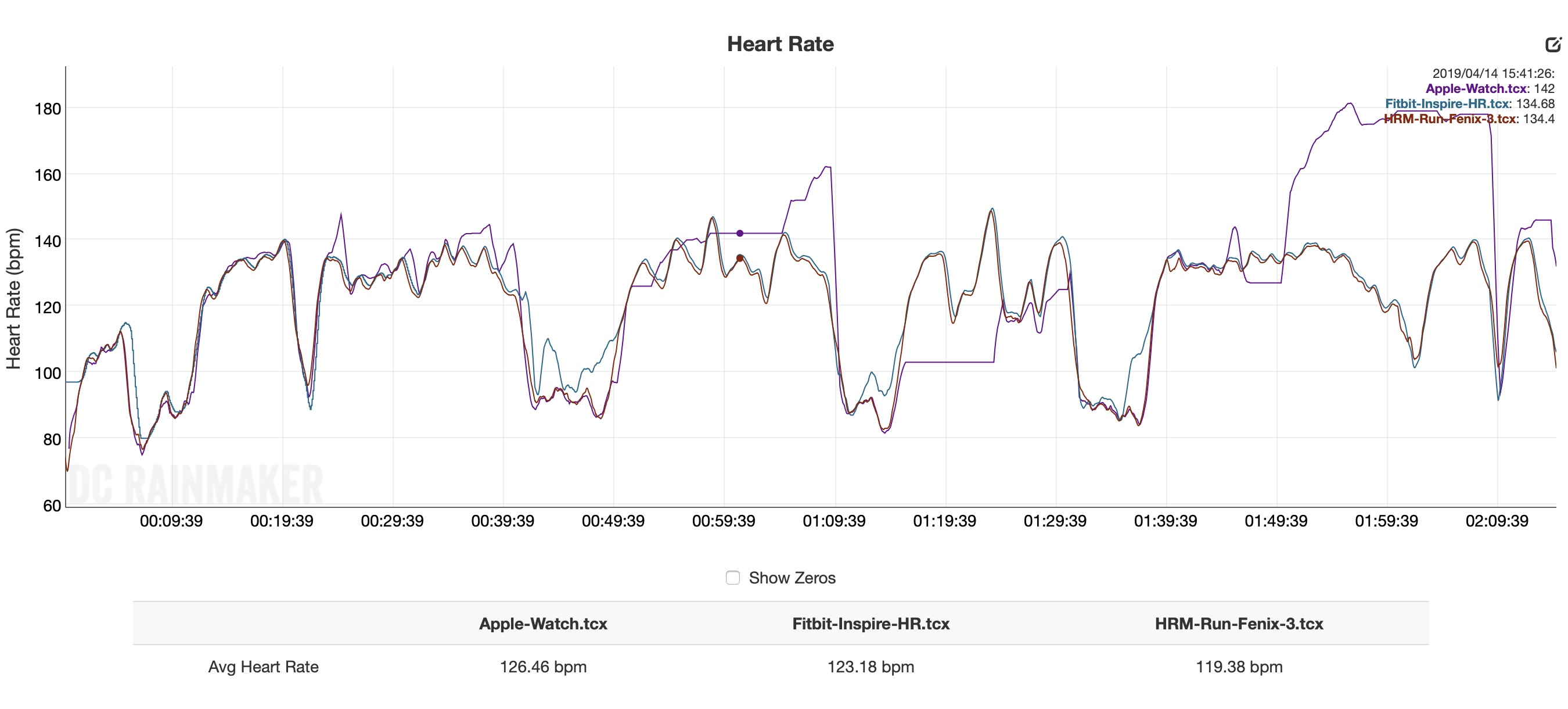Click the 126.46 bpm average value
Image resolution: width=1568 pixels, height=709 pixels.
543,667
